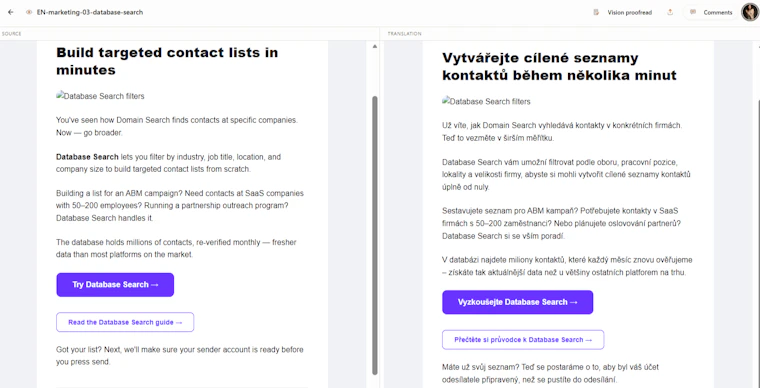Image resolution: width=760 pixels, height=388 pixels.
Task: Select the EN-marketing-03-database-search file title
Action: click(x=90, y=12)
